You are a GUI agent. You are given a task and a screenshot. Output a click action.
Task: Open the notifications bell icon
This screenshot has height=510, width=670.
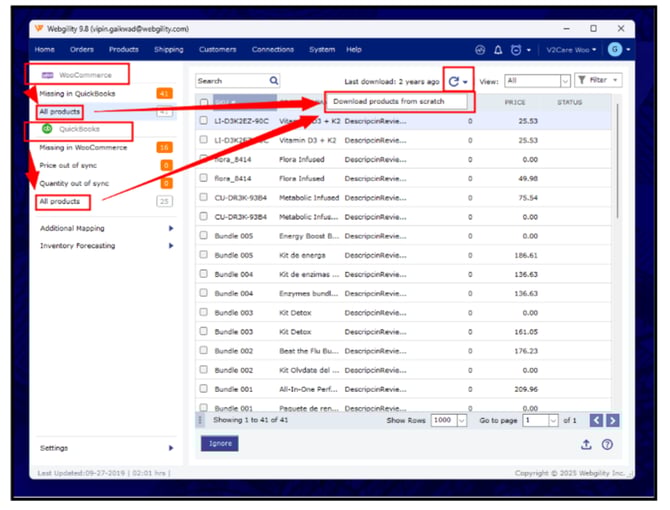pyautogui.click(x=498, y=49)
